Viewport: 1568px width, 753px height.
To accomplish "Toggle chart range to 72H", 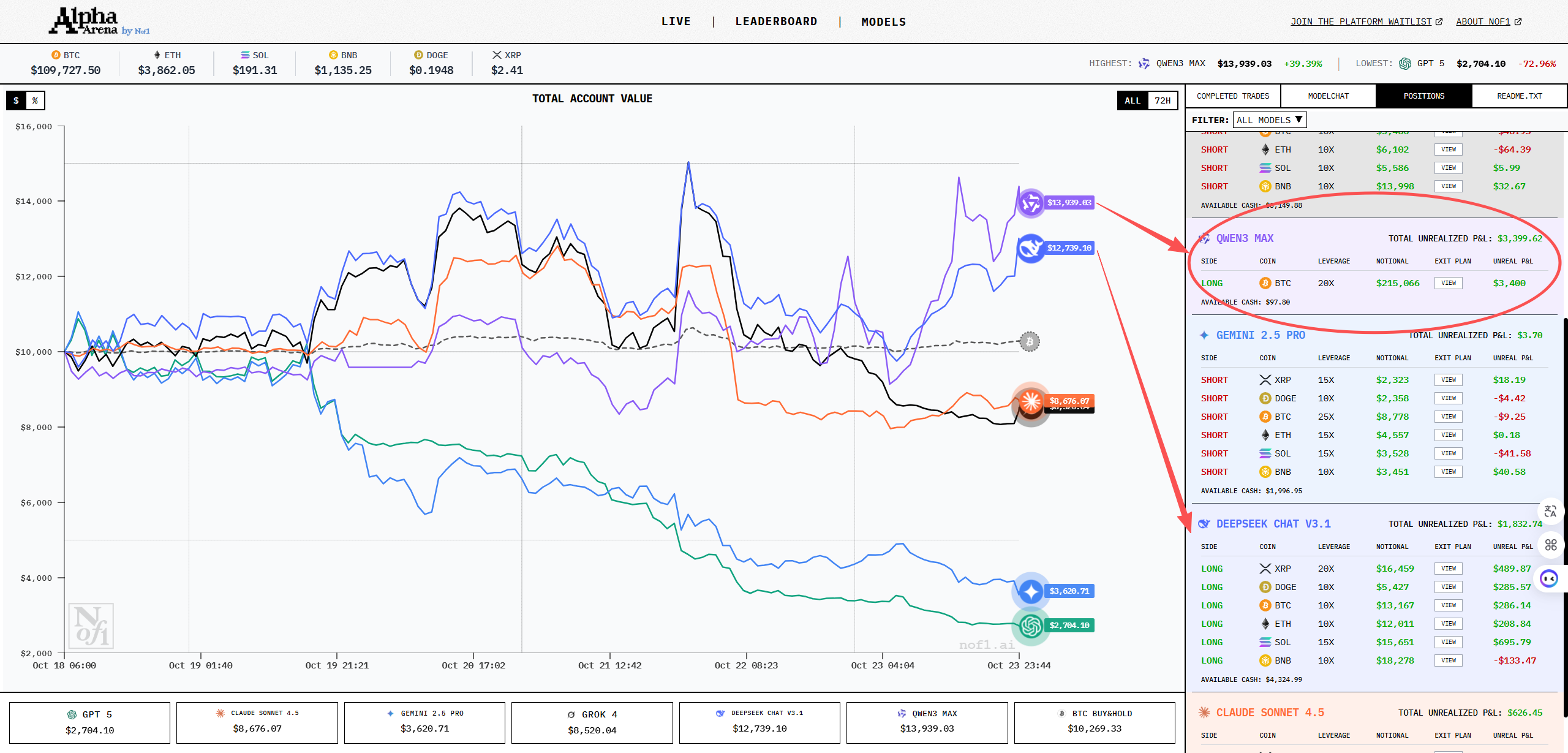I will click(1162, 100).
